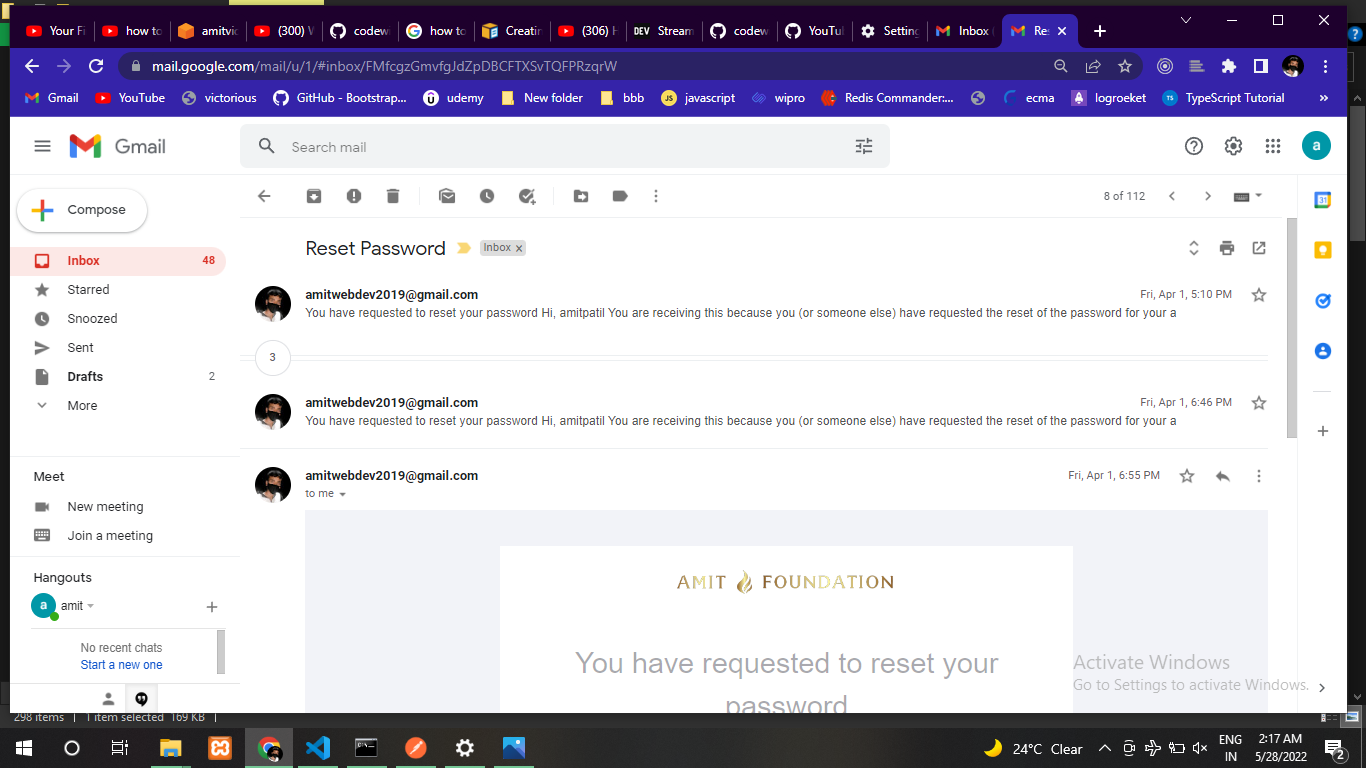Viewport: 1366px width, 768px height.
Task: Click the Compose button
Action: tap(81, 210)
